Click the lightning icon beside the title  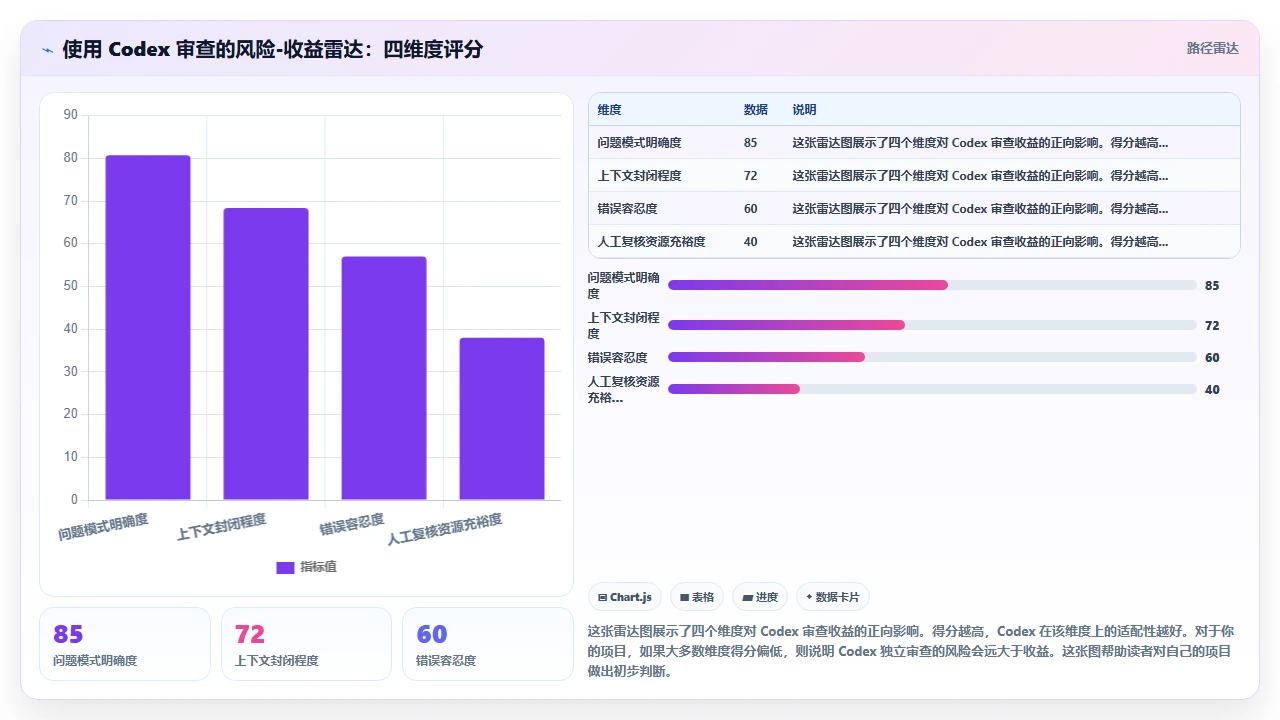(x=48, y=50)
